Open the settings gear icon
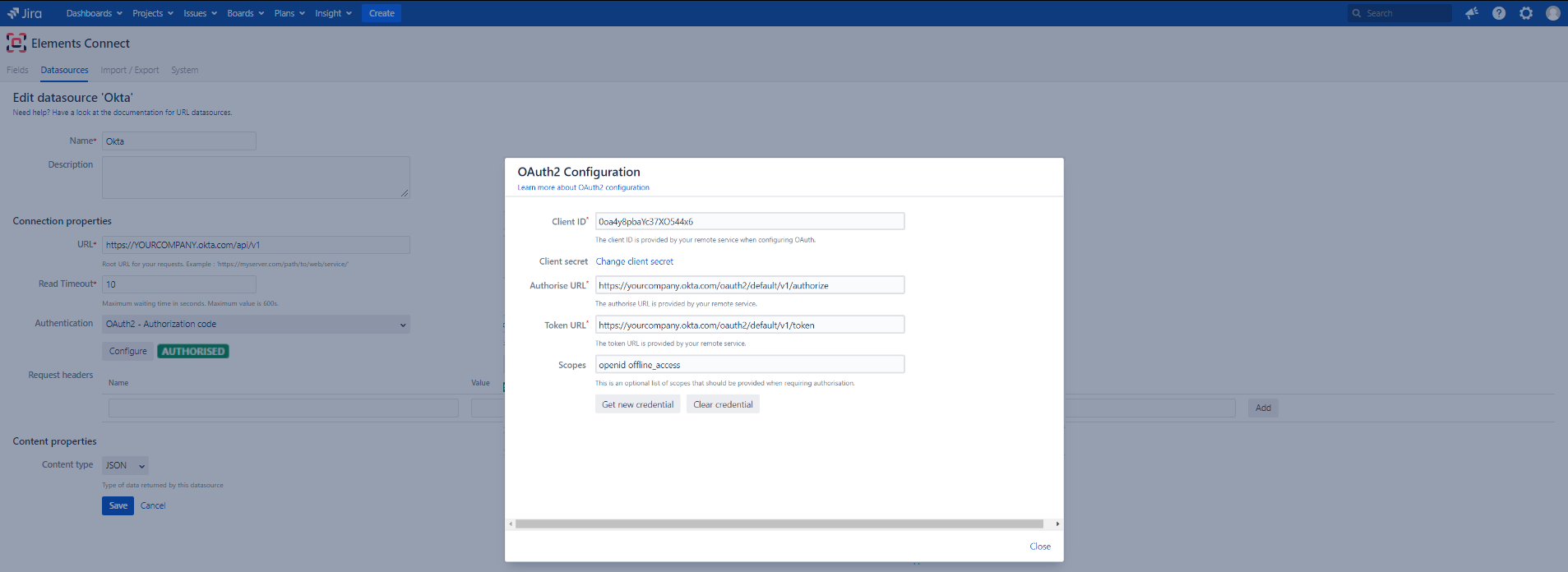The height and width of the screenshot is (572, 1568). [x=1526, y=13]
